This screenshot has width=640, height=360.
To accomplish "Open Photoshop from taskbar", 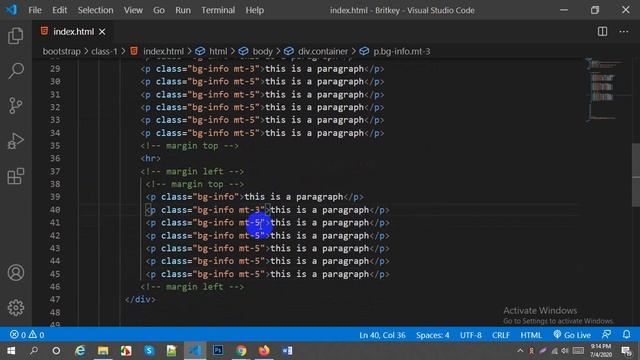I will pyautogui.click(x=218, y=351).
